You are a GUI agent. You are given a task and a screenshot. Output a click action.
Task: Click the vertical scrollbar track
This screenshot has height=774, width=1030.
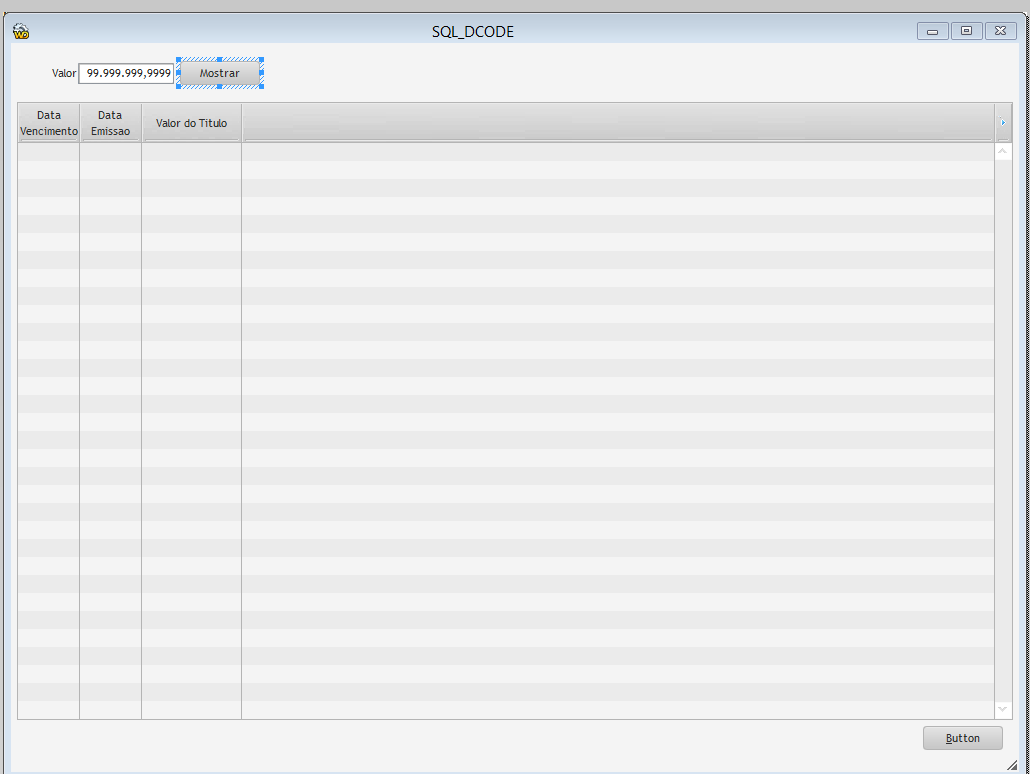pyautogui.click(x=1003, y=430)
